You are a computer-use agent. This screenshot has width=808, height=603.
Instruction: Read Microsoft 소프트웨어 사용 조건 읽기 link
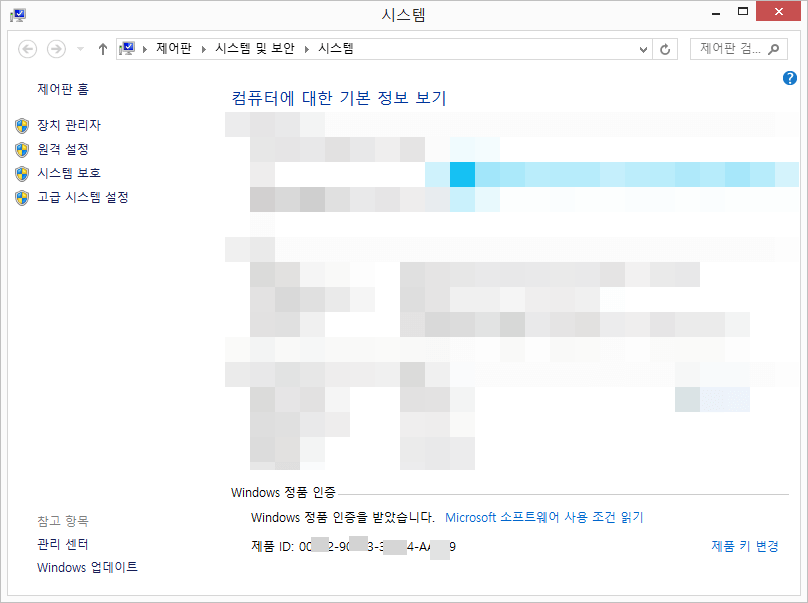tap(544, 517)
